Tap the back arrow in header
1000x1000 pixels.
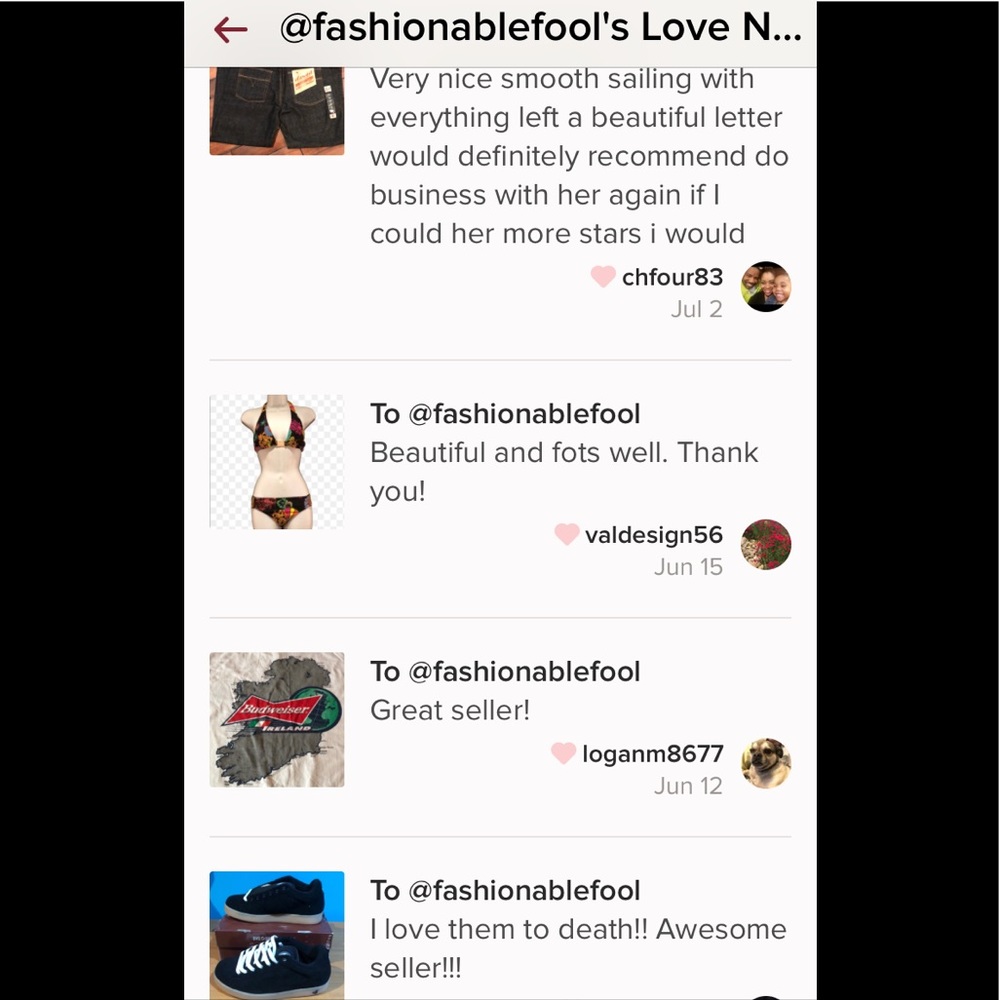click(230, 30)
